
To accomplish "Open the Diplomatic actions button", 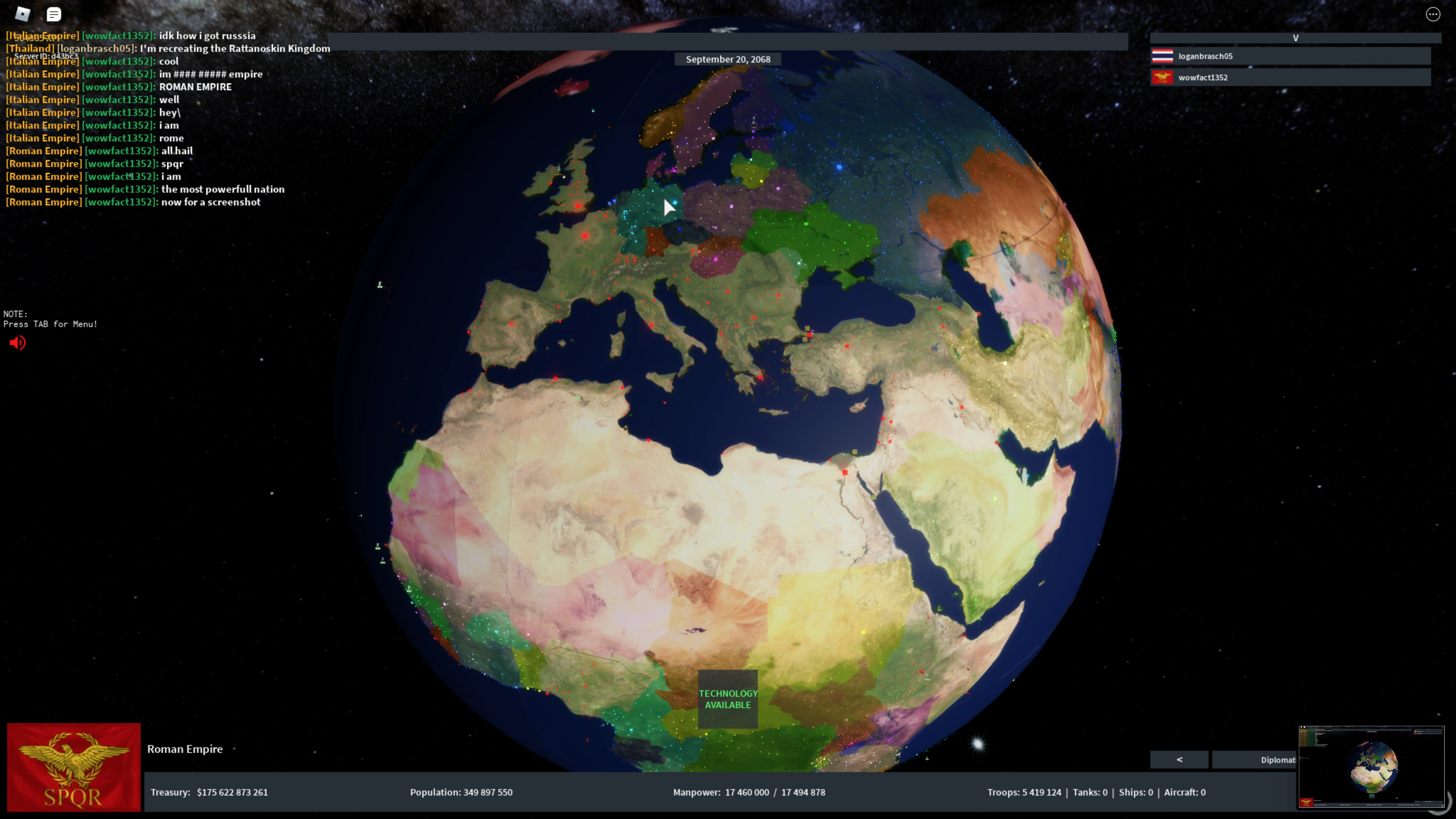I will [1255, 760].
